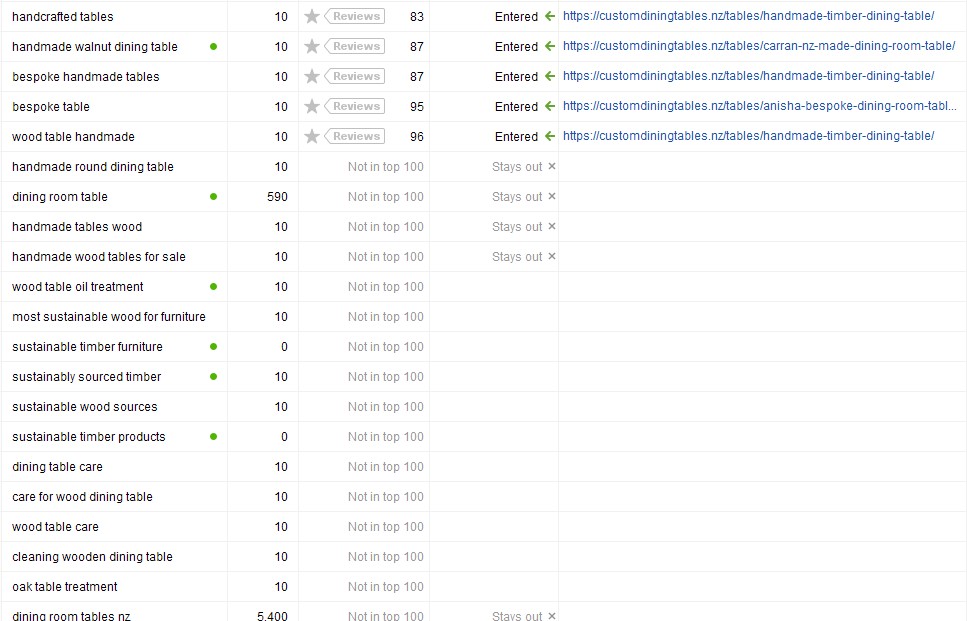
Task: Click 'Not in top 100' for oak table treatment
Action: [385, 587]
